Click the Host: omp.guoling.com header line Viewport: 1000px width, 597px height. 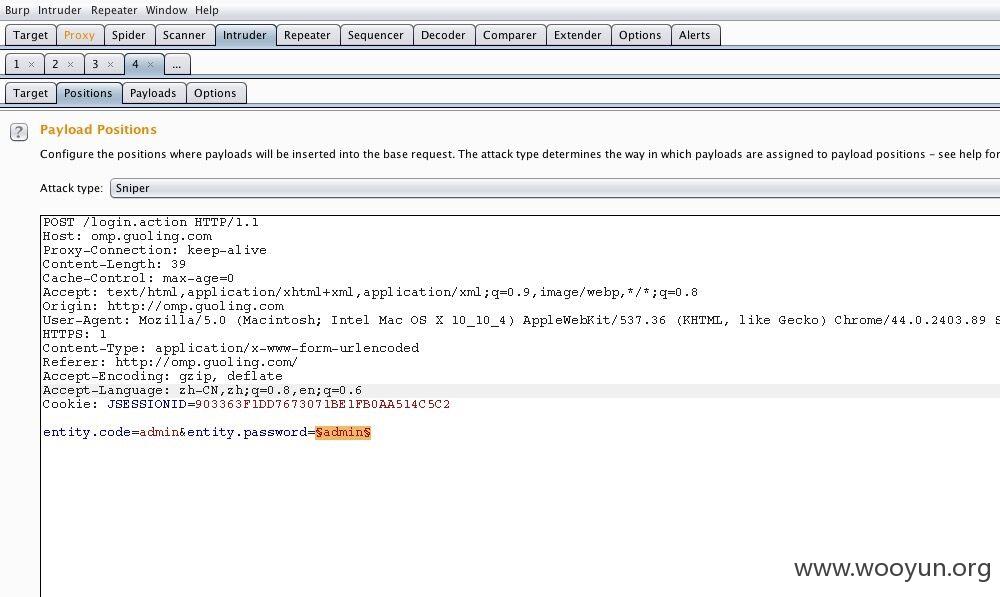pos(127,236)
